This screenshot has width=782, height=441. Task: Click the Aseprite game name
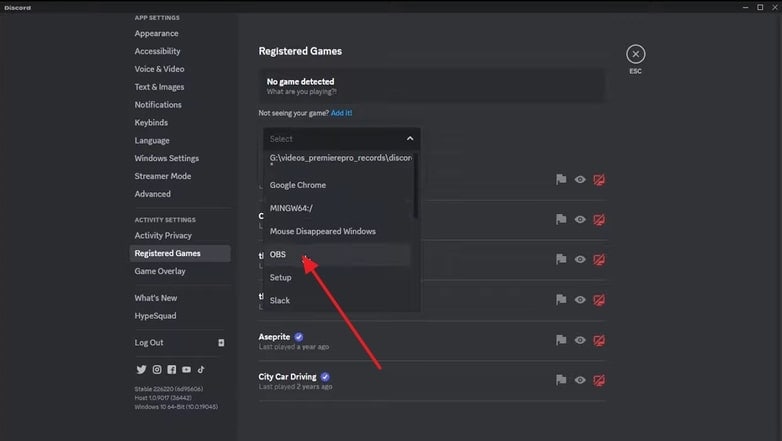[274, 337]
